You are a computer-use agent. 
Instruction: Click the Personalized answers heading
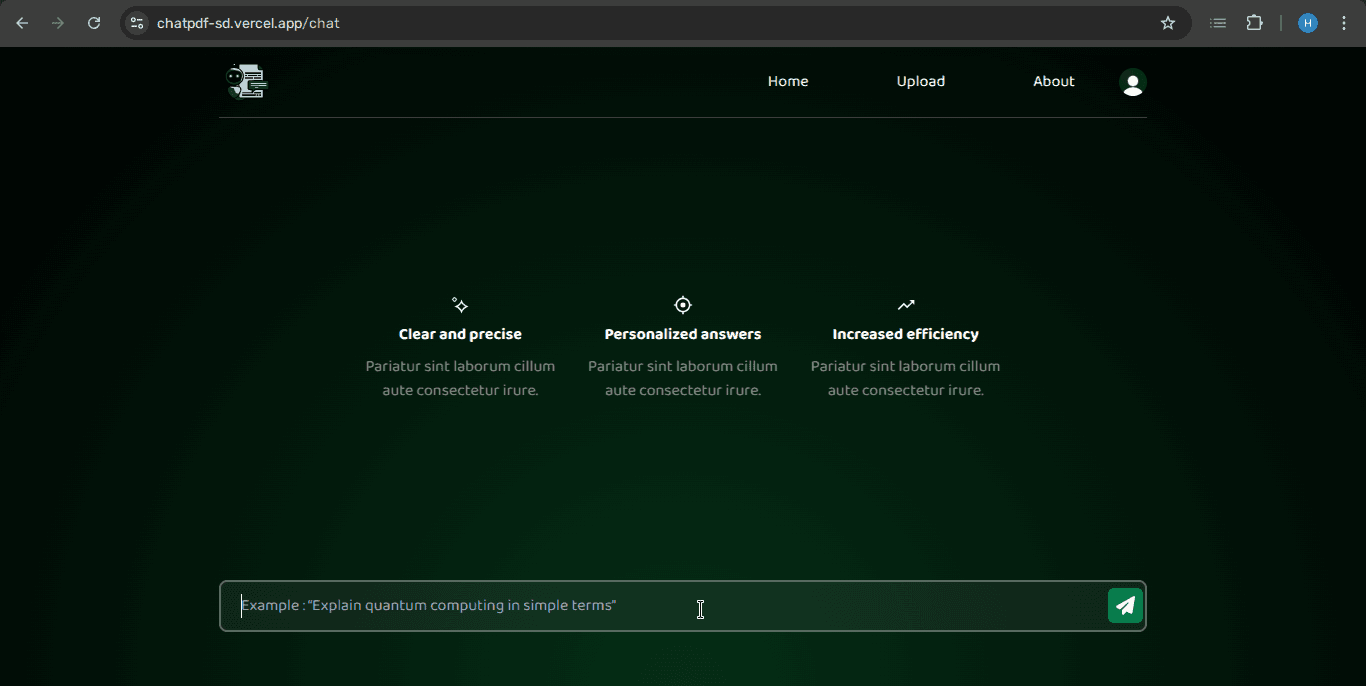click(683, 335)
